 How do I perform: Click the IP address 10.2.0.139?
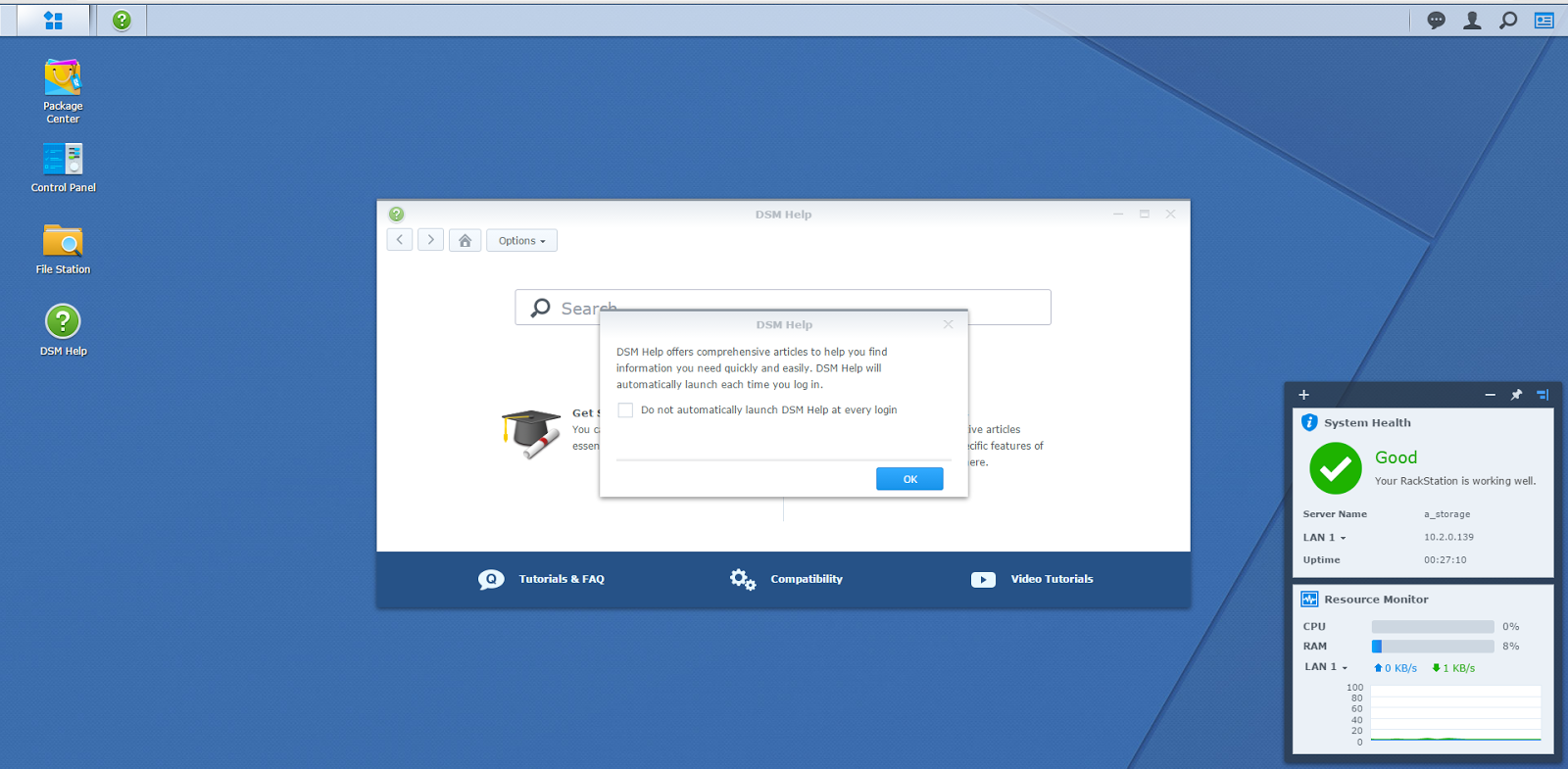coord(1448,537)
